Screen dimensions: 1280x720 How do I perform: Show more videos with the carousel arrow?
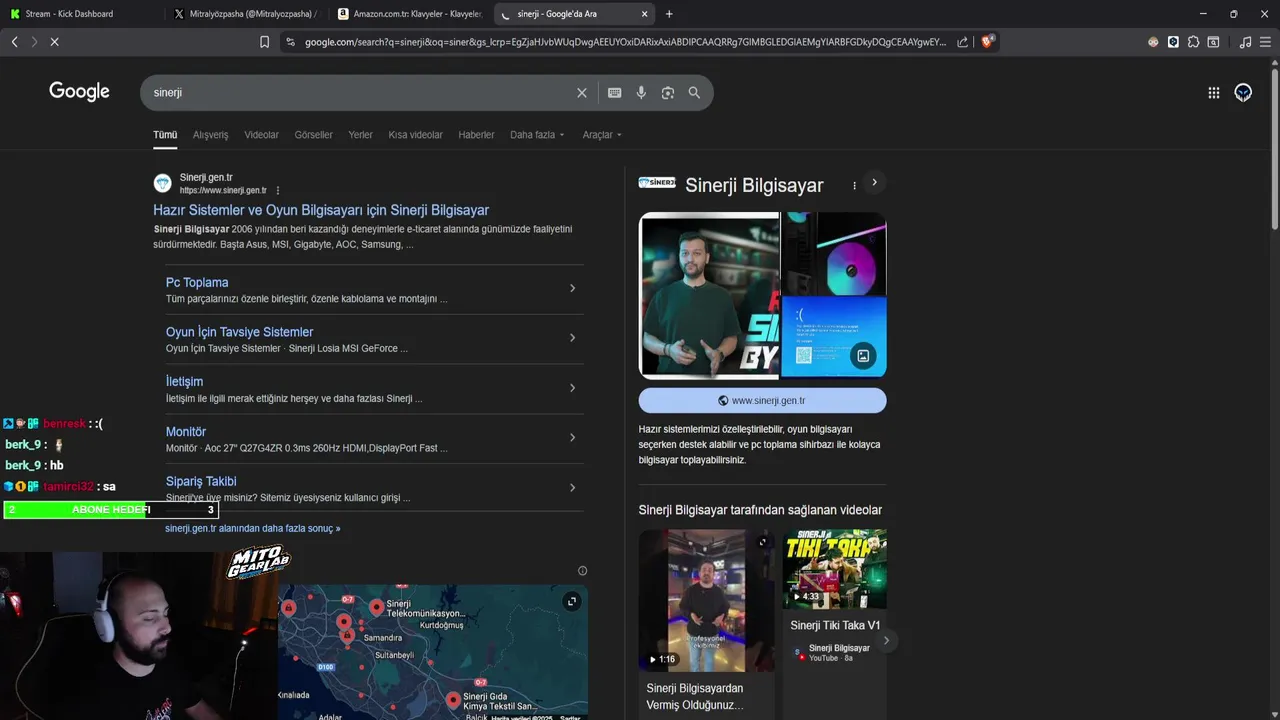pyautogui.click(x=885, y=640)
